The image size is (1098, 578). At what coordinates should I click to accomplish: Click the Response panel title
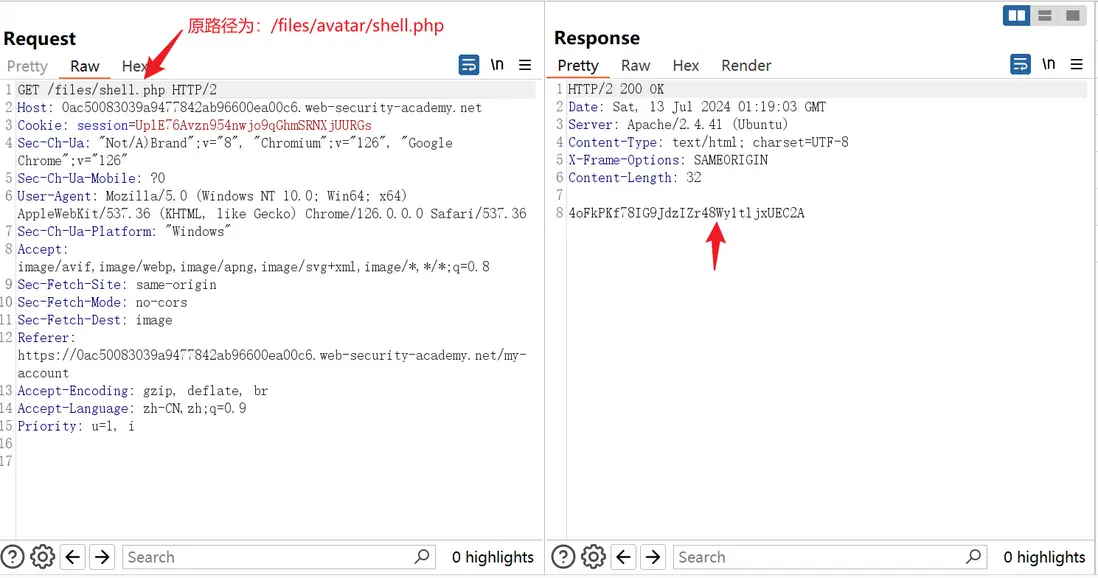(597, 38)
